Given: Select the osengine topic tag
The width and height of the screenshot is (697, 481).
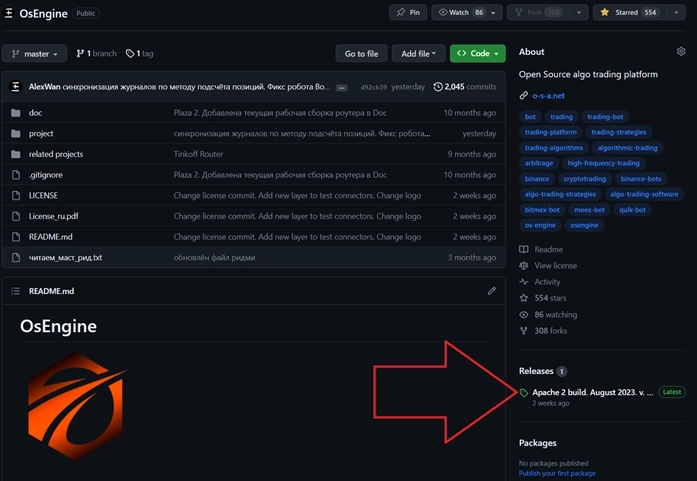Looking at the screenshot, I should (x=584, y=225).
